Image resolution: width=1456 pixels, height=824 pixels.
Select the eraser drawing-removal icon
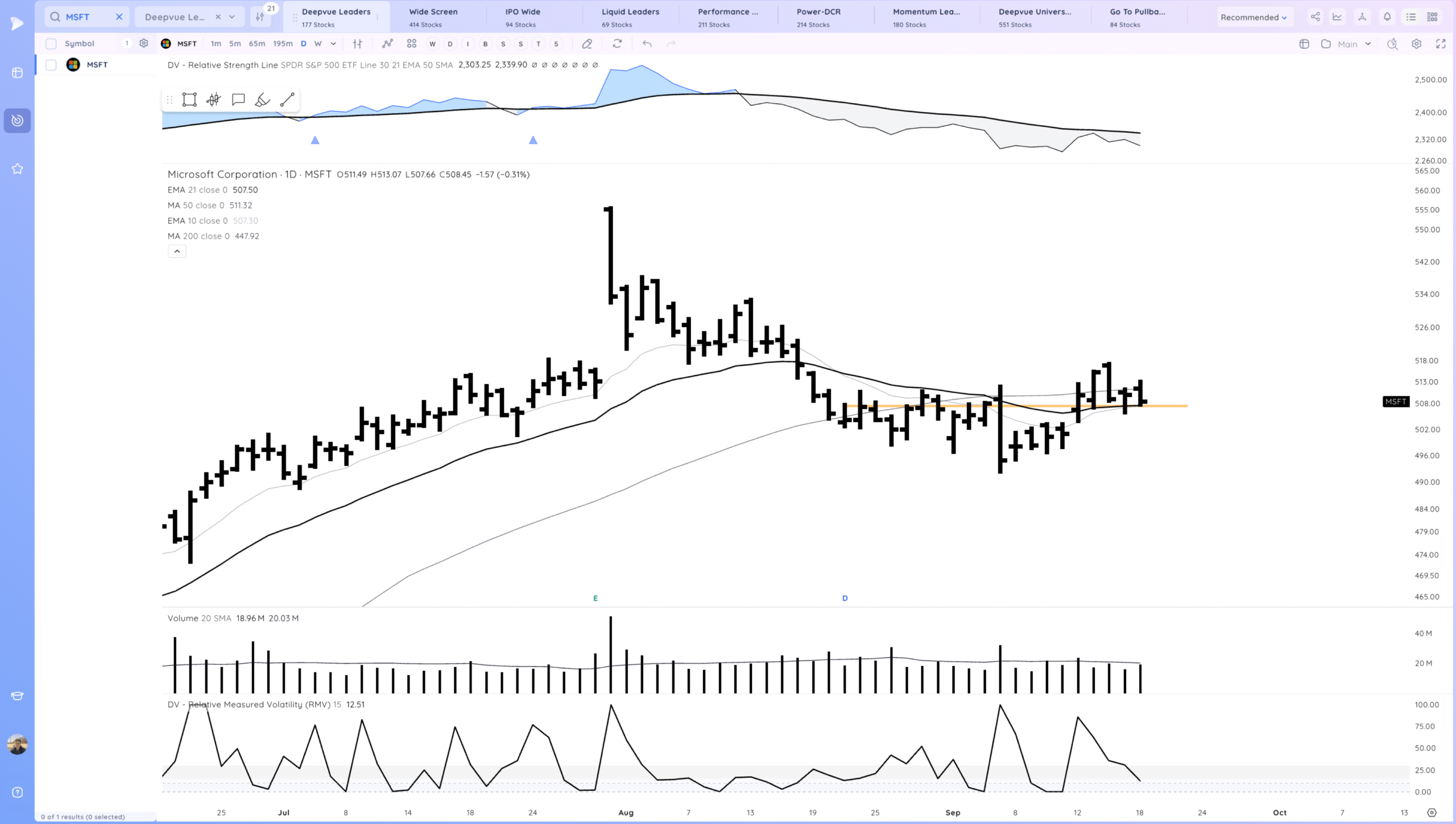tap(587, 44)
